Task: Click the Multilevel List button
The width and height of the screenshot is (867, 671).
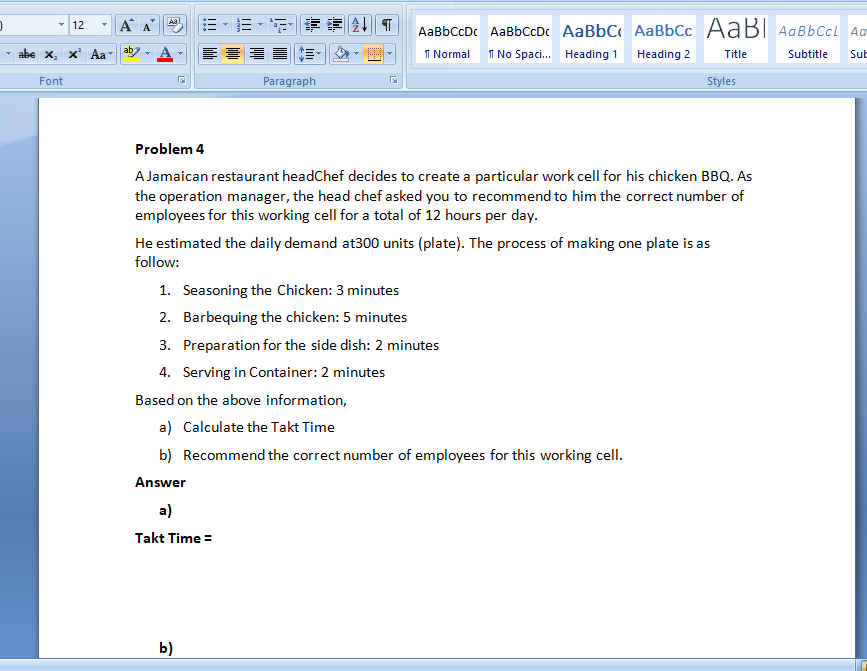Action: point(281,25)
